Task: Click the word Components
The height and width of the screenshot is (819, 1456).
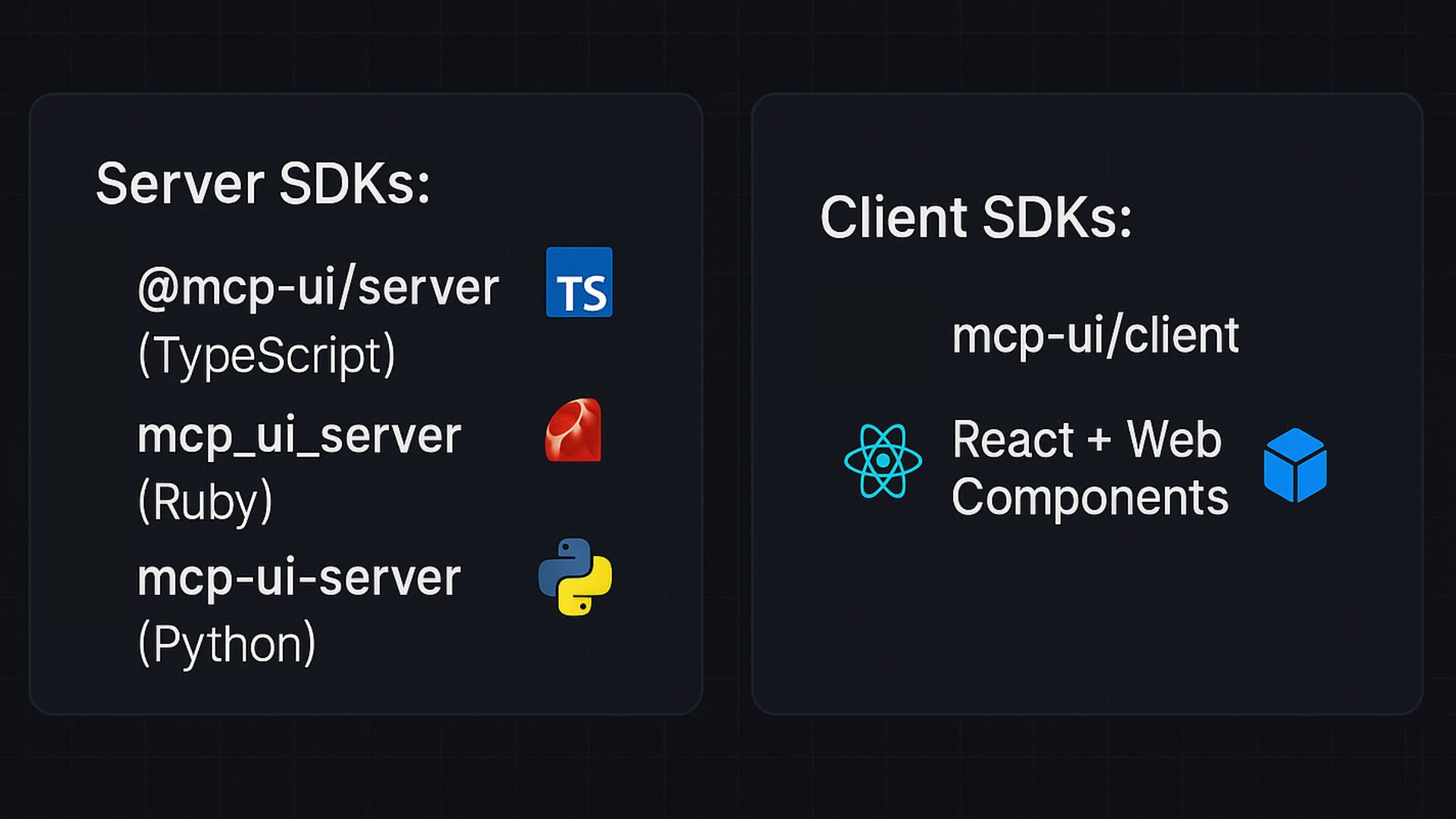Action: point(1090,497)
